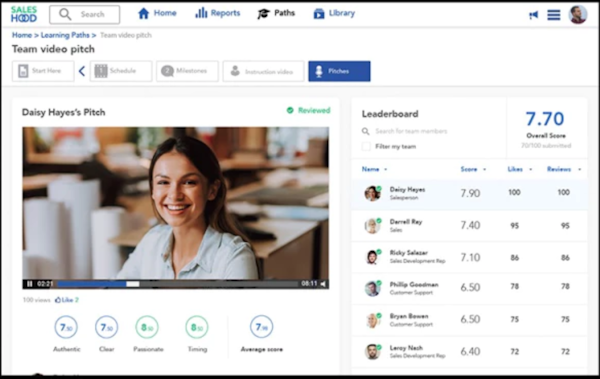The image size is (600, 379).
Task: Click Leroy Nash score 6.40
Action: click(470, 351)
